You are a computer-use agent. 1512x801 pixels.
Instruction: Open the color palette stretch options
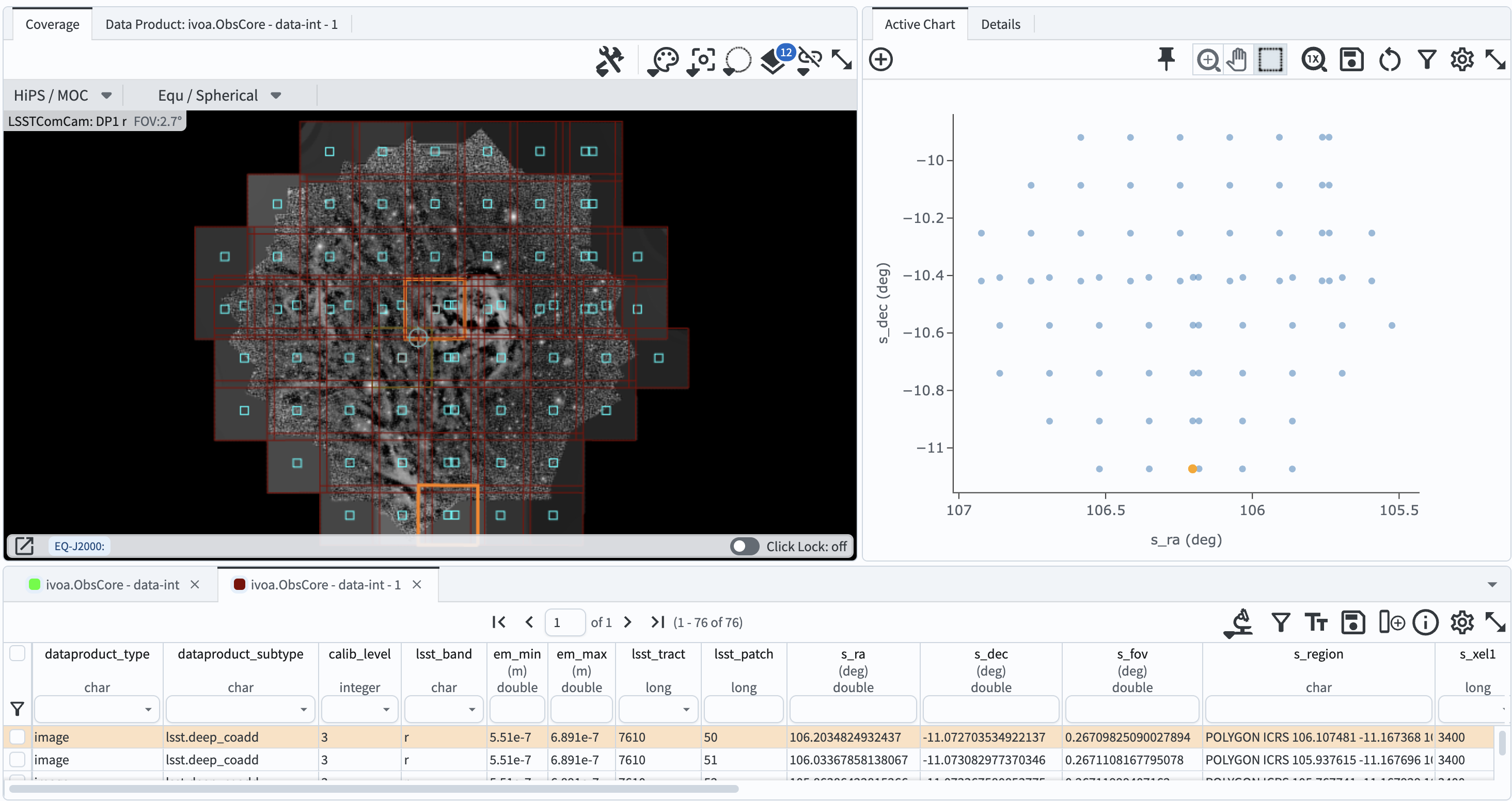tap(663, 60)
